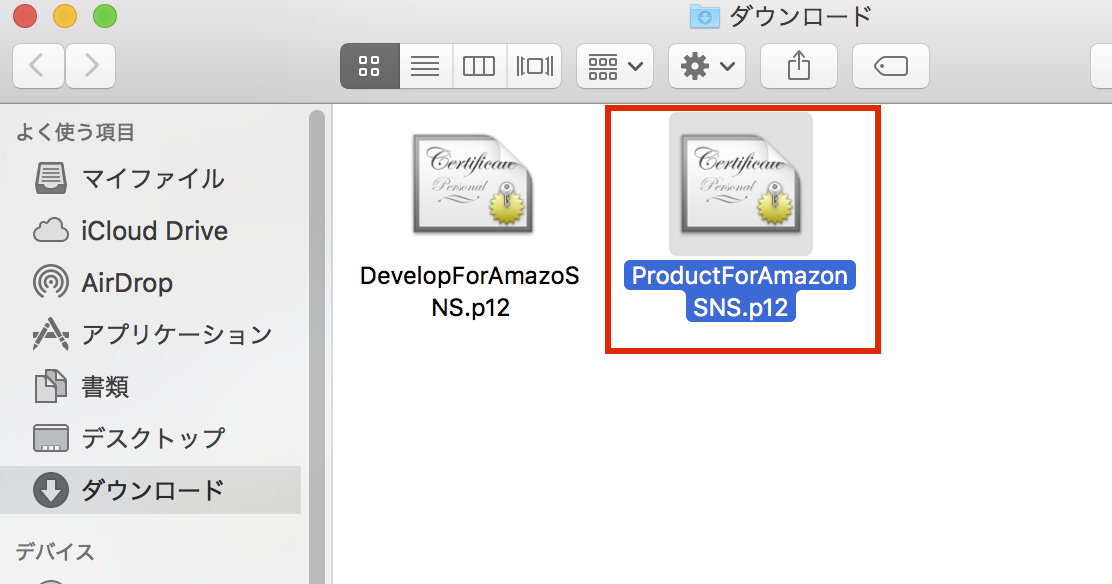Open アプリケーション folder in sidebar
The image size is (1112, 584).
point(176,335)
